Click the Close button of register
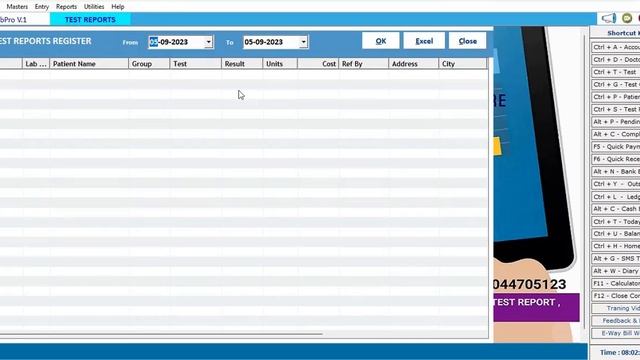Screen dimensions: 640x360 467,41
